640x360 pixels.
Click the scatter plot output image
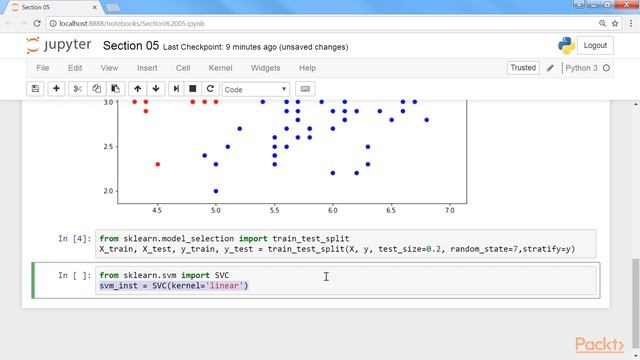[285, 157]
